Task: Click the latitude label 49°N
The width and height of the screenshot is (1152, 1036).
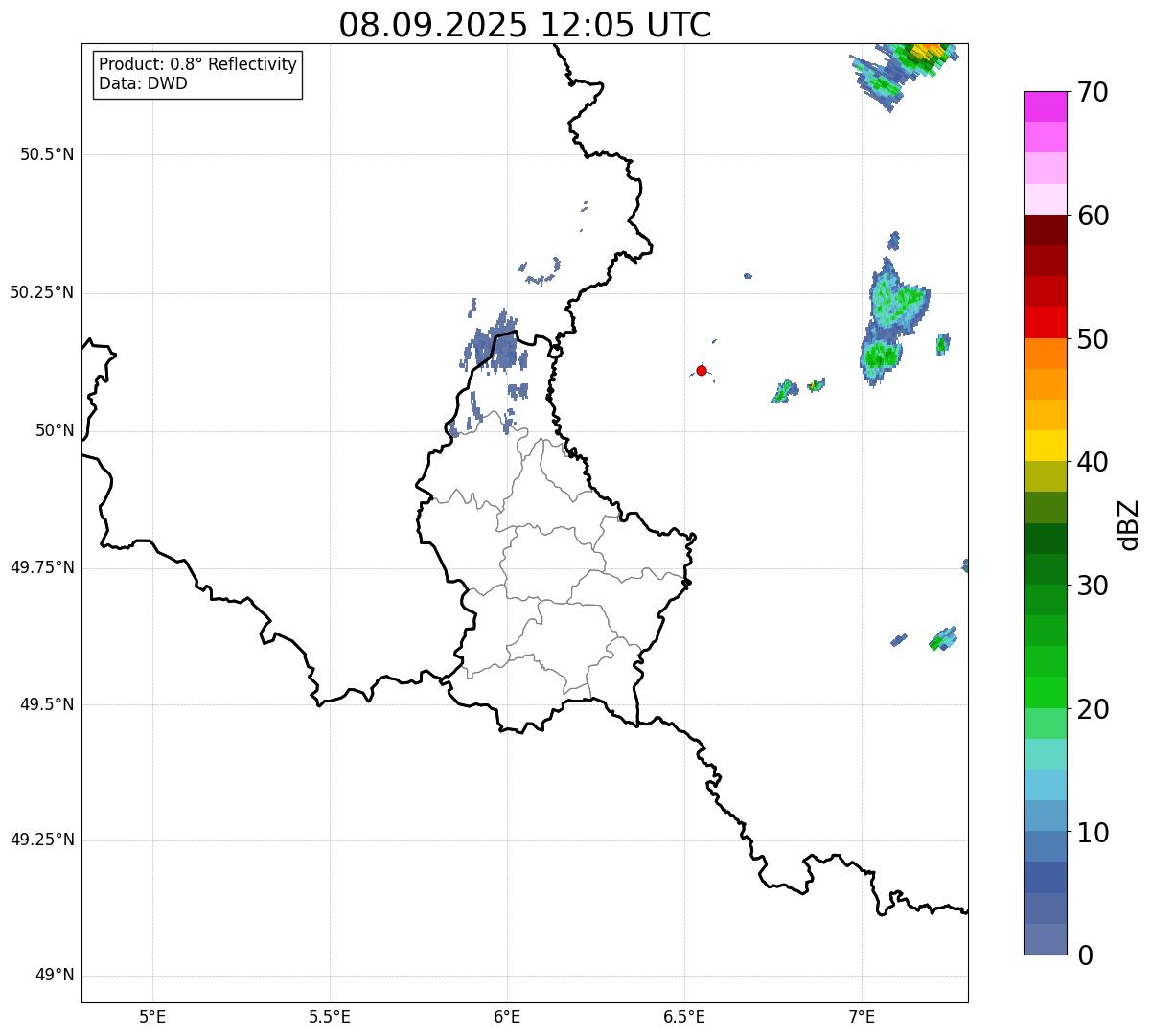Action: pos(55,976)
